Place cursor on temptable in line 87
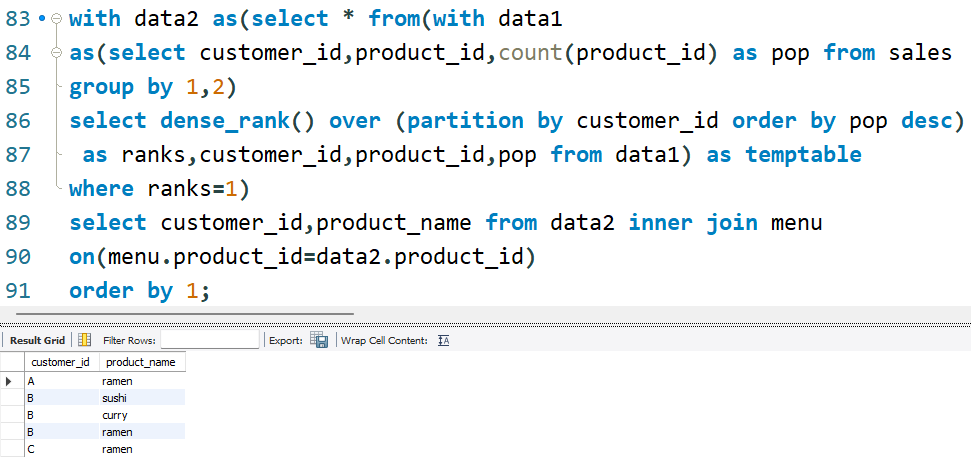This screenshot has height=461, width=971. (803, 154)
